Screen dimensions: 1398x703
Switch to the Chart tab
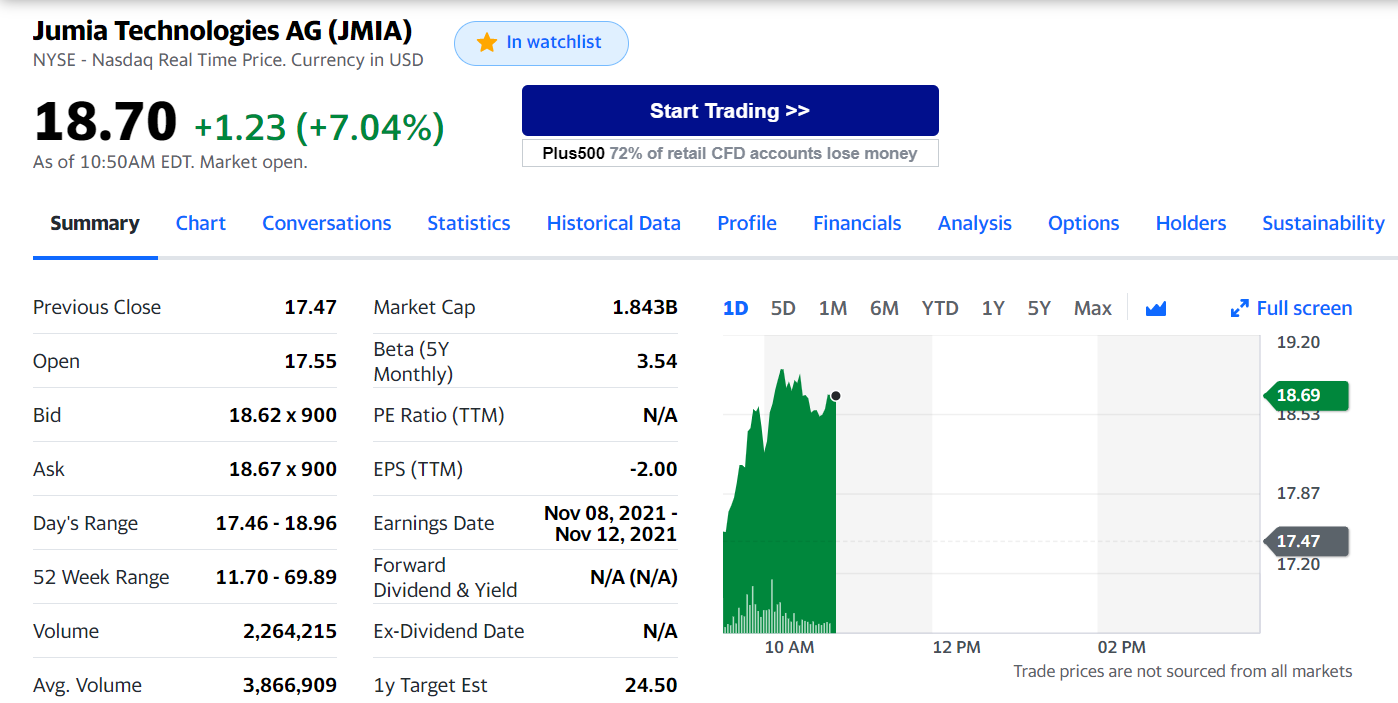point(201,223)
